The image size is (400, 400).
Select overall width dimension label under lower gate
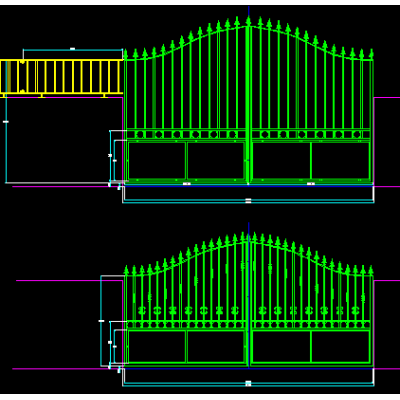[x=248, y=383]
